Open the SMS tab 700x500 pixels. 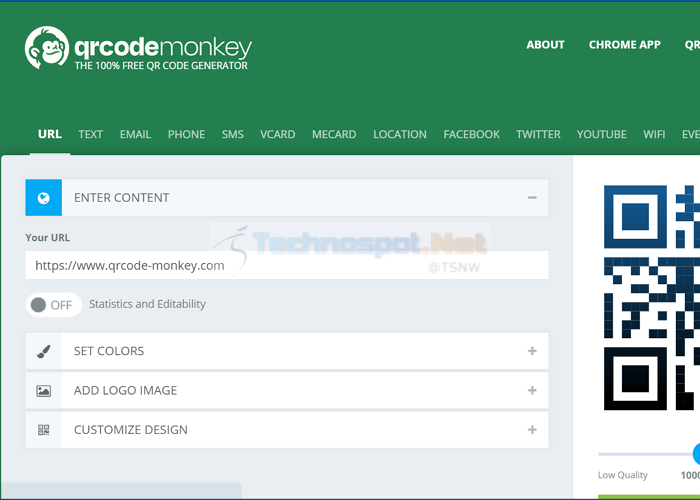pos(233,134)
